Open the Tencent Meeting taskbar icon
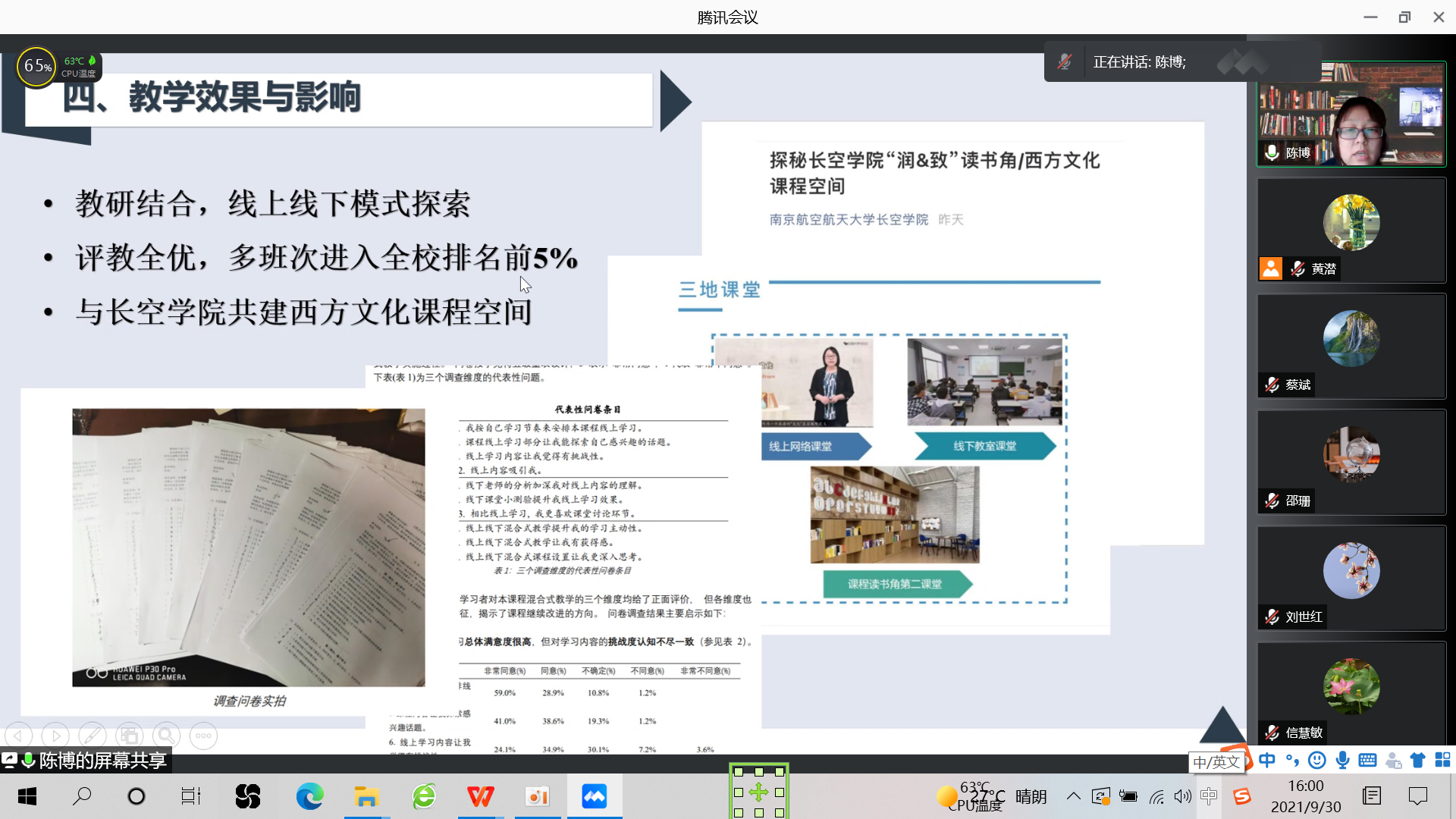 594,796
